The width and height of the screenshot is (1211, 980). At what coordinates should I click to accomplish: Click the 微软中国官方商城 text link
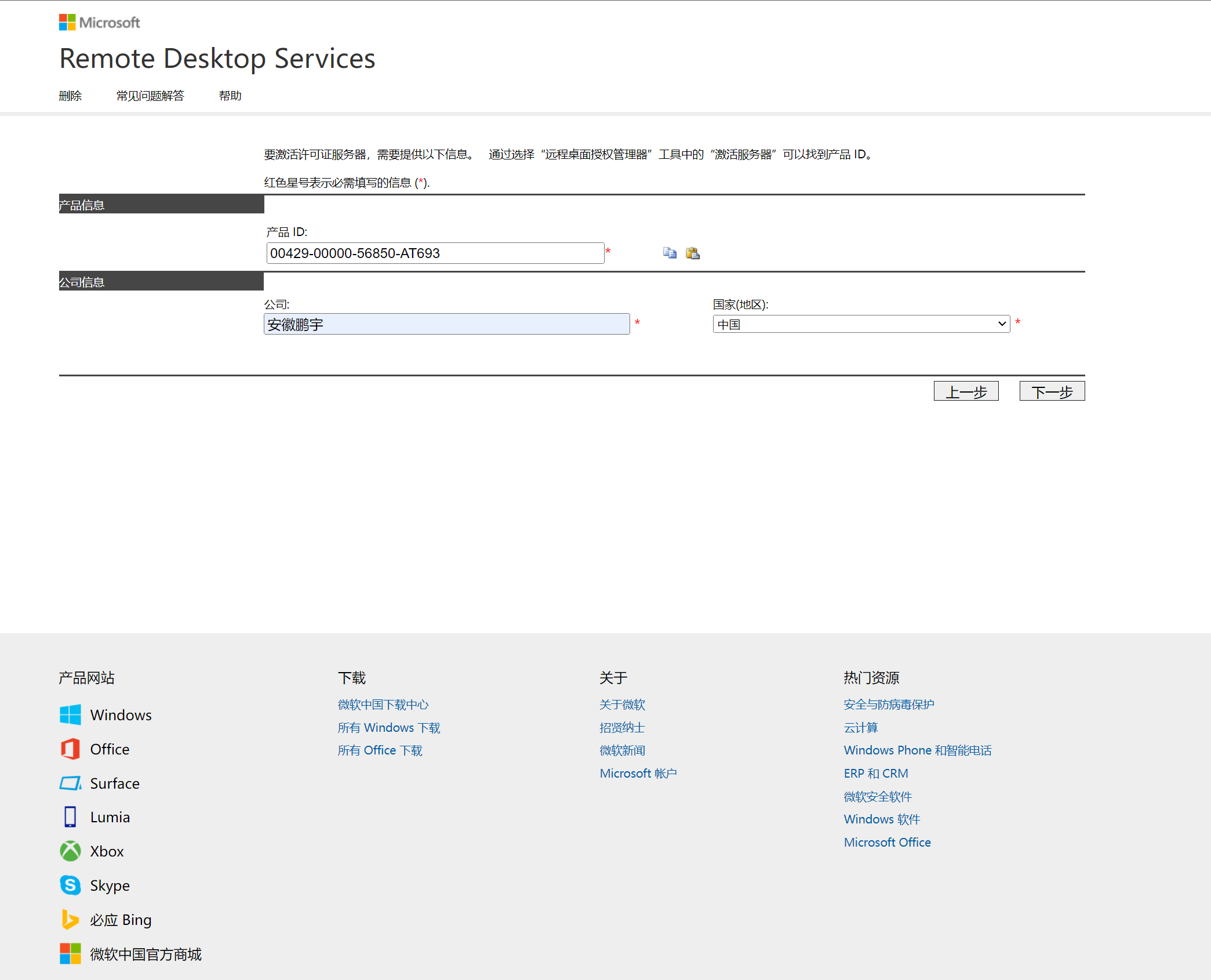point(146,954)
